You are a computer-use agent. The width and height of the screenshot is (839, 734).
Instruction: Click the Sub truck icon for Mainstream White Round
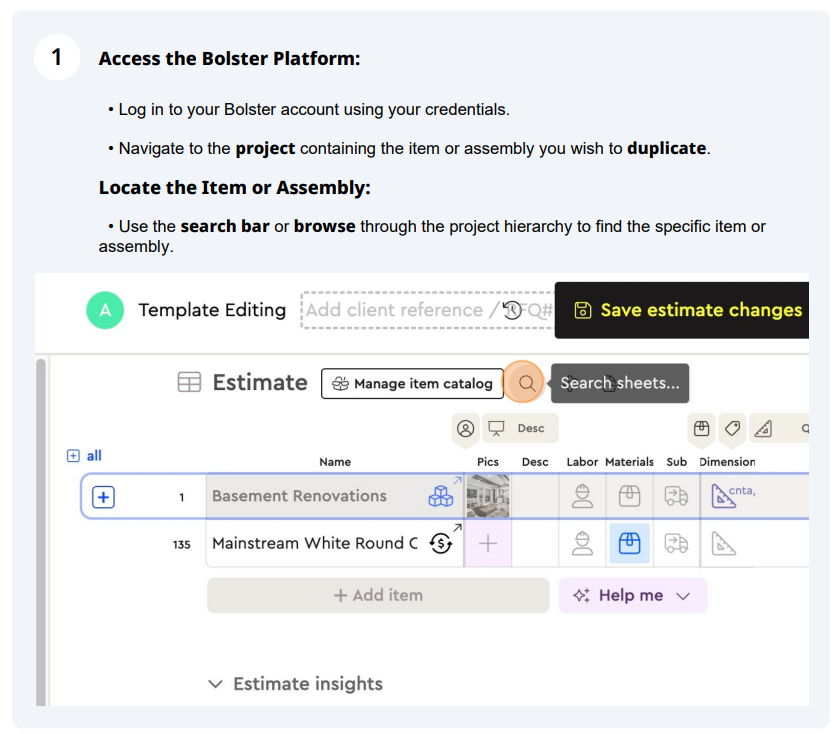pos(676,544)
